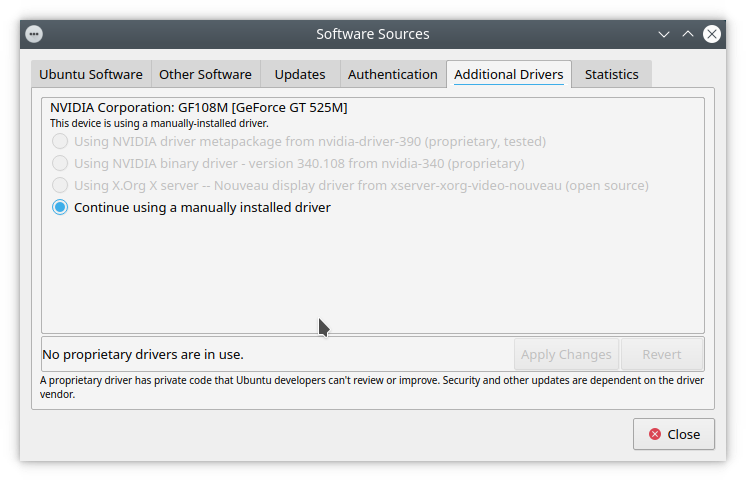Switch to the Ubuntu Software tab
Screen dimensions: 746x481
(x=91, y=74)
